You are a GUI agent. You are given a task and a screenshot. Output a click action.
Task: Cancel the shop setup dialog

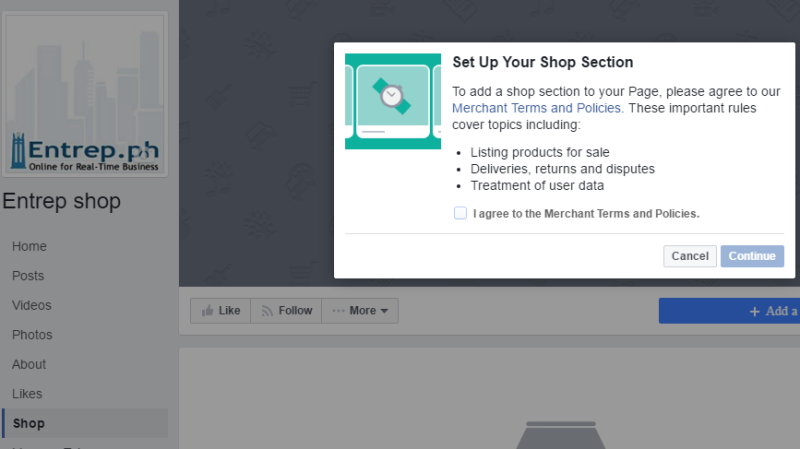click(x=690, y=256)
